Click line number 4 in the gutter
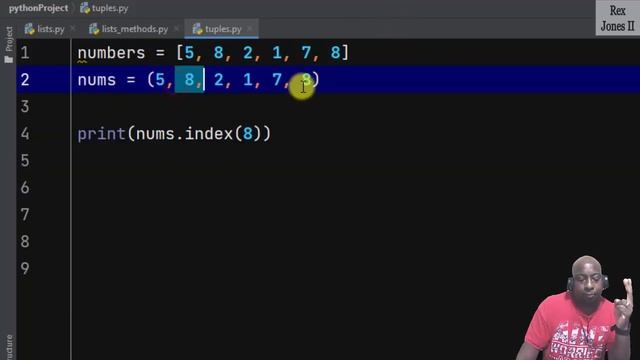The image size is (640, 360). [x=25, y=133]
